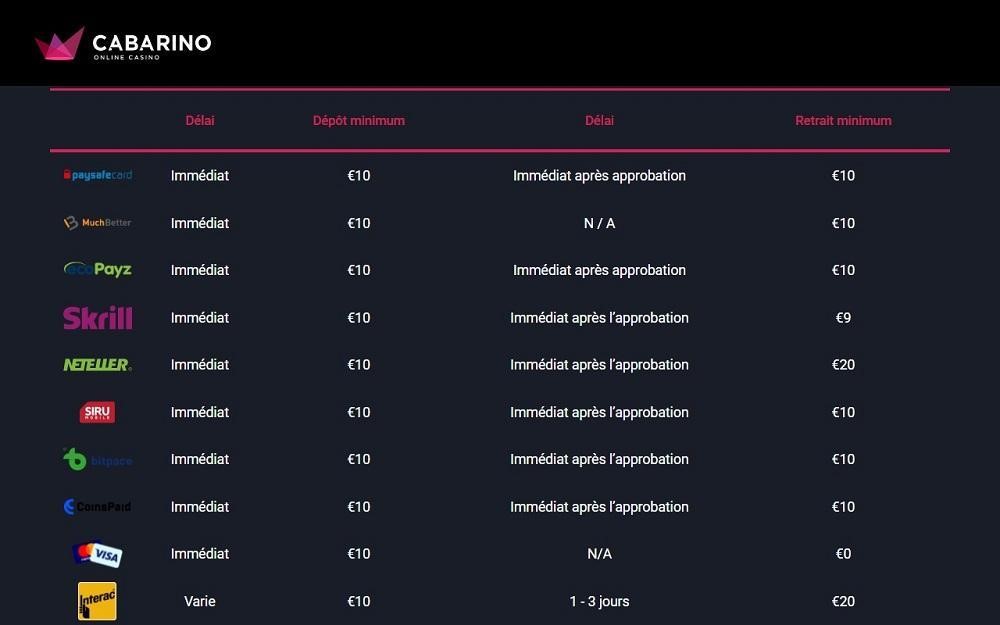1000x625 pixels.
Task: Click the Dépôt minimum column header
Action: 358,121
